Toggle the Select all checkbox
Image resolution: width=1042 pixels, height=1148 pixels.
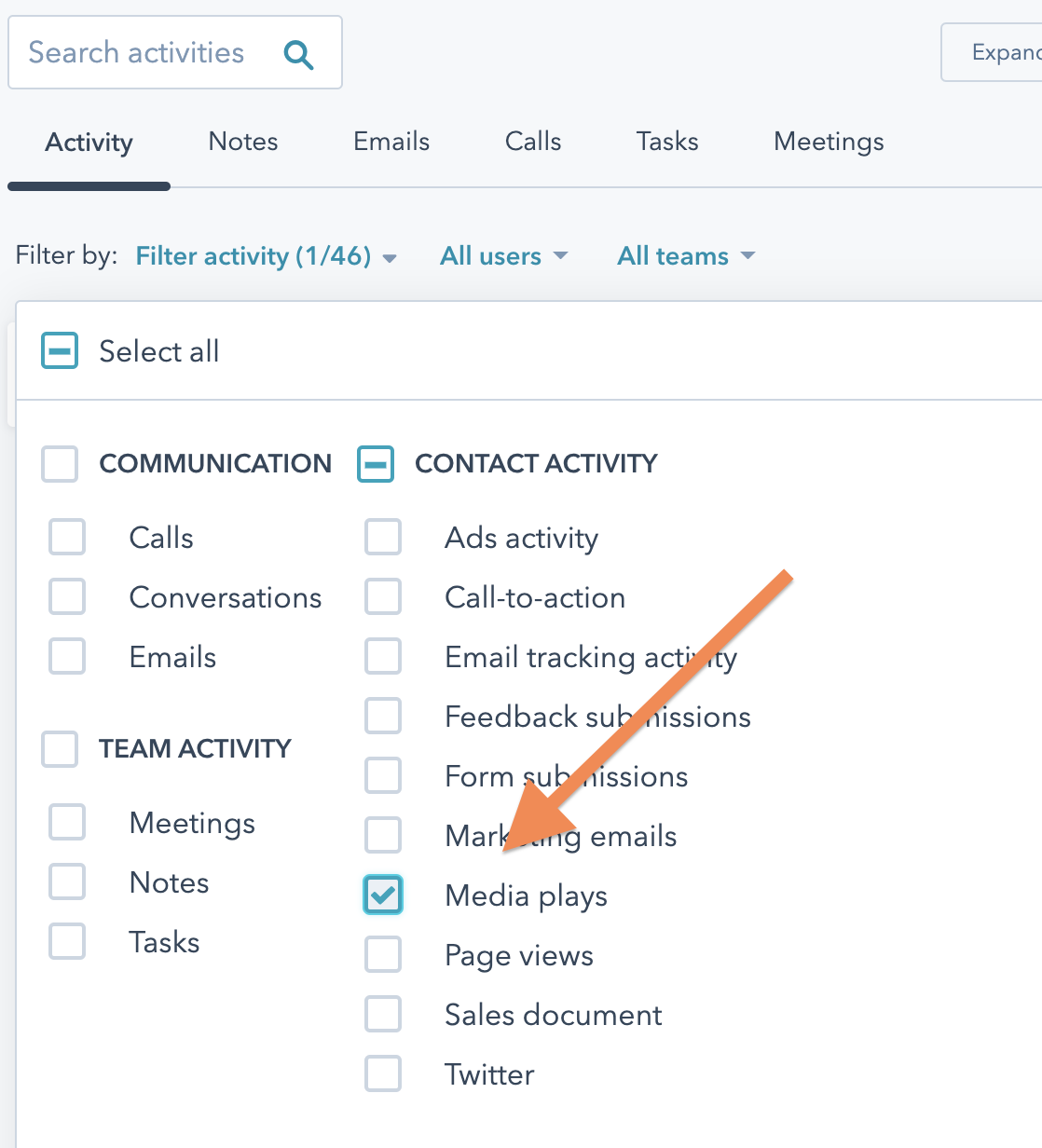(60, 351)
